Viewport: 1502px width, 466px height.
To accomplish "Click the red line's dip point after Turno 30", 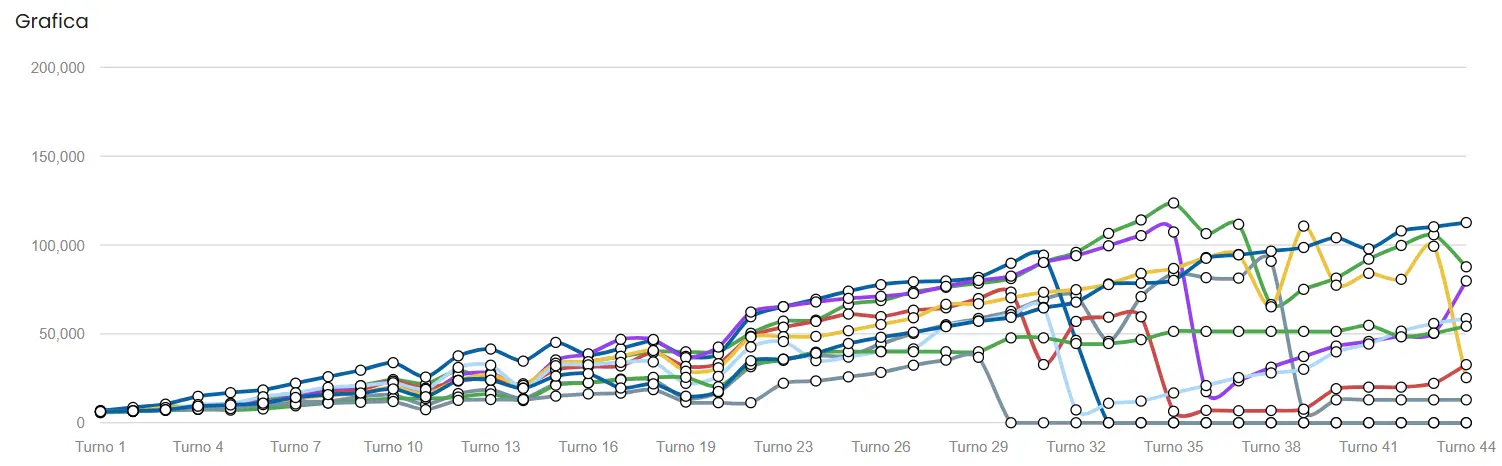I will (x=1043, y=364).
